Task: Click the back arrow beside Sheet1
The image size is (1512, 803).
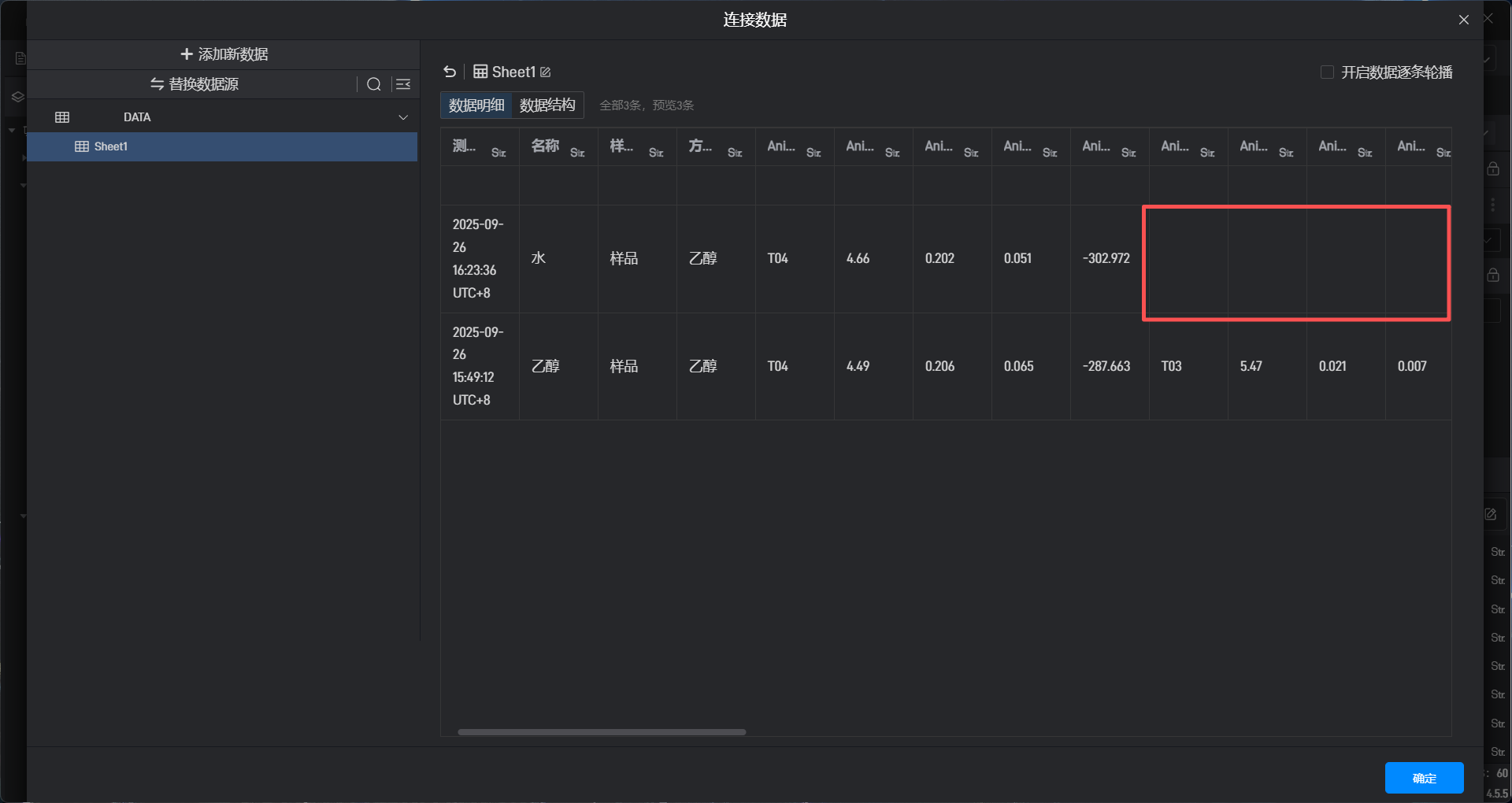Action: (x=450, y=72)
